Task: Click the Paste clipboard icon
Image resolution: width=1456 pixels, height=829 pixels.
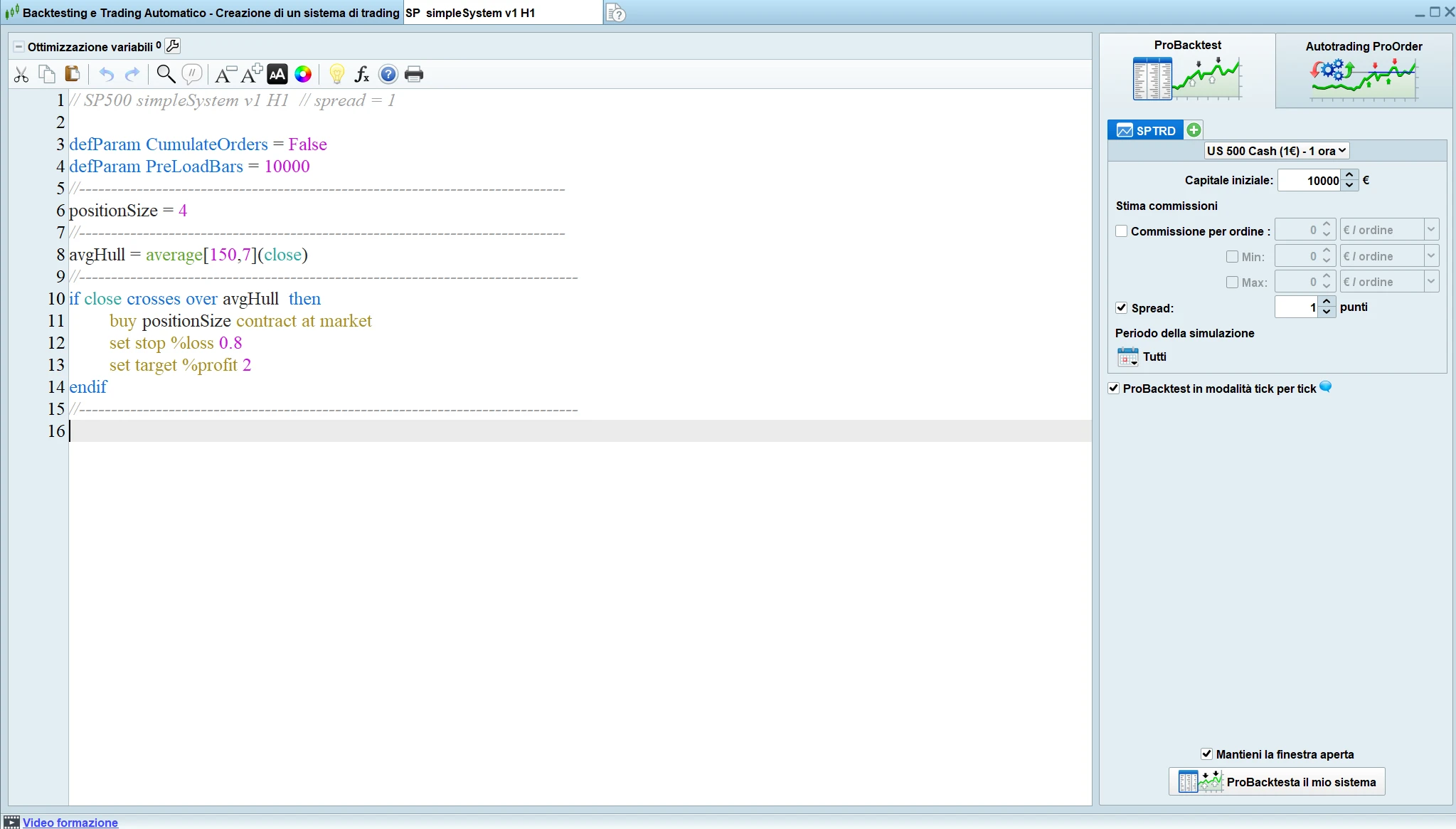Action: click(x=72, y=74)
